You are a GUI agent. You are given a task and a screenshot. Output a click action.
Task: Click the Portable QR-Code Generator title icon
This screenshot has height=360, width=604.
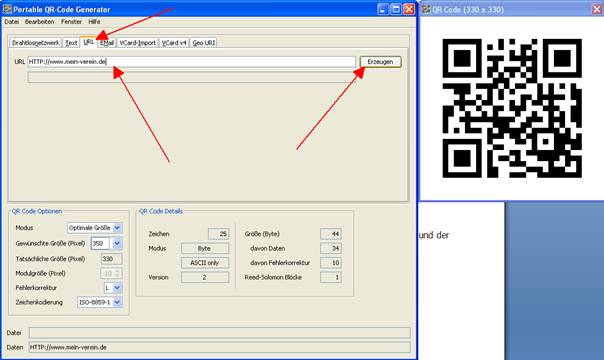click(x=7, y=9)
